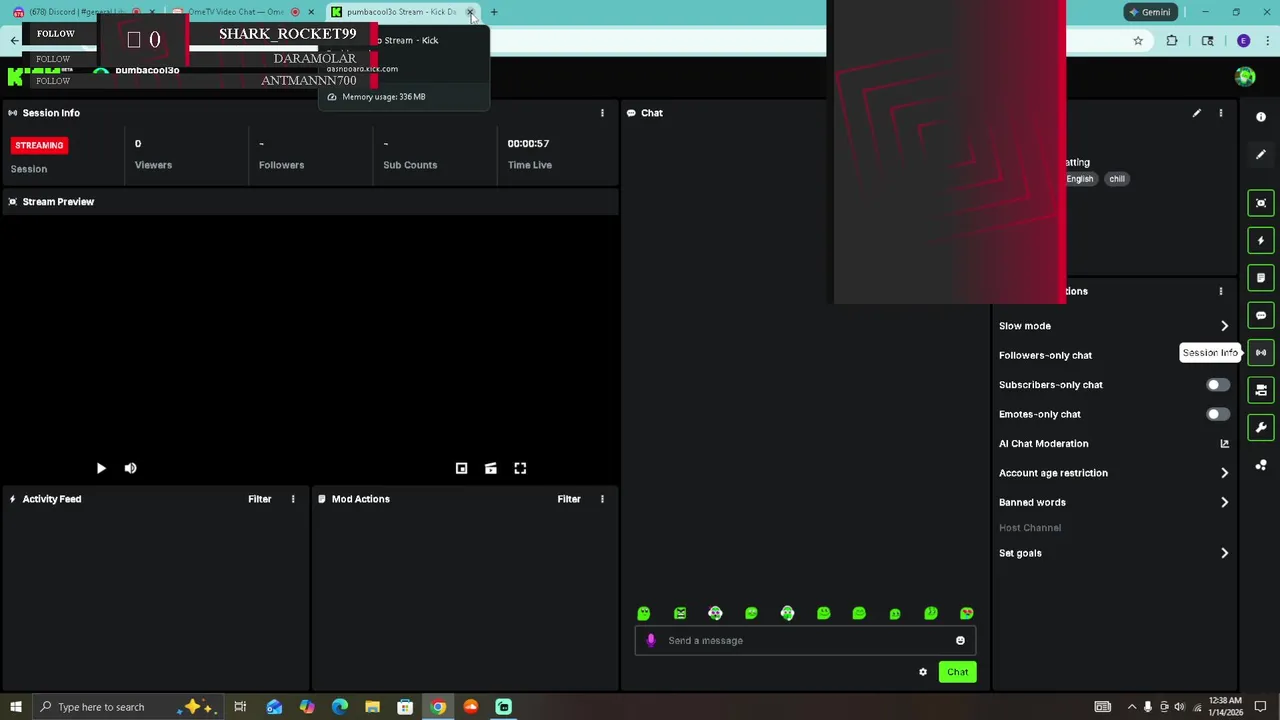Screen dimensions: 1280x720
Task: Open Activity Feed options menu
Action: coord(293,499)
